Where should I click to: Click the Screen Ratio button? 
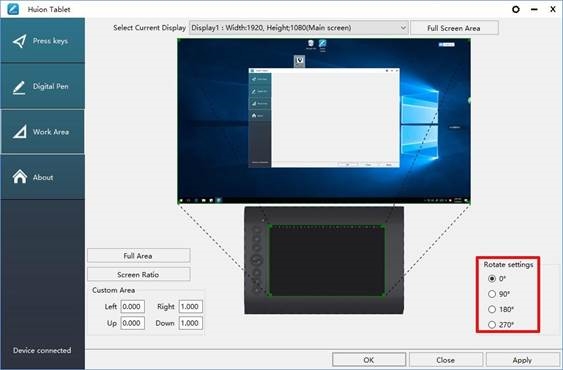point(138,274)
